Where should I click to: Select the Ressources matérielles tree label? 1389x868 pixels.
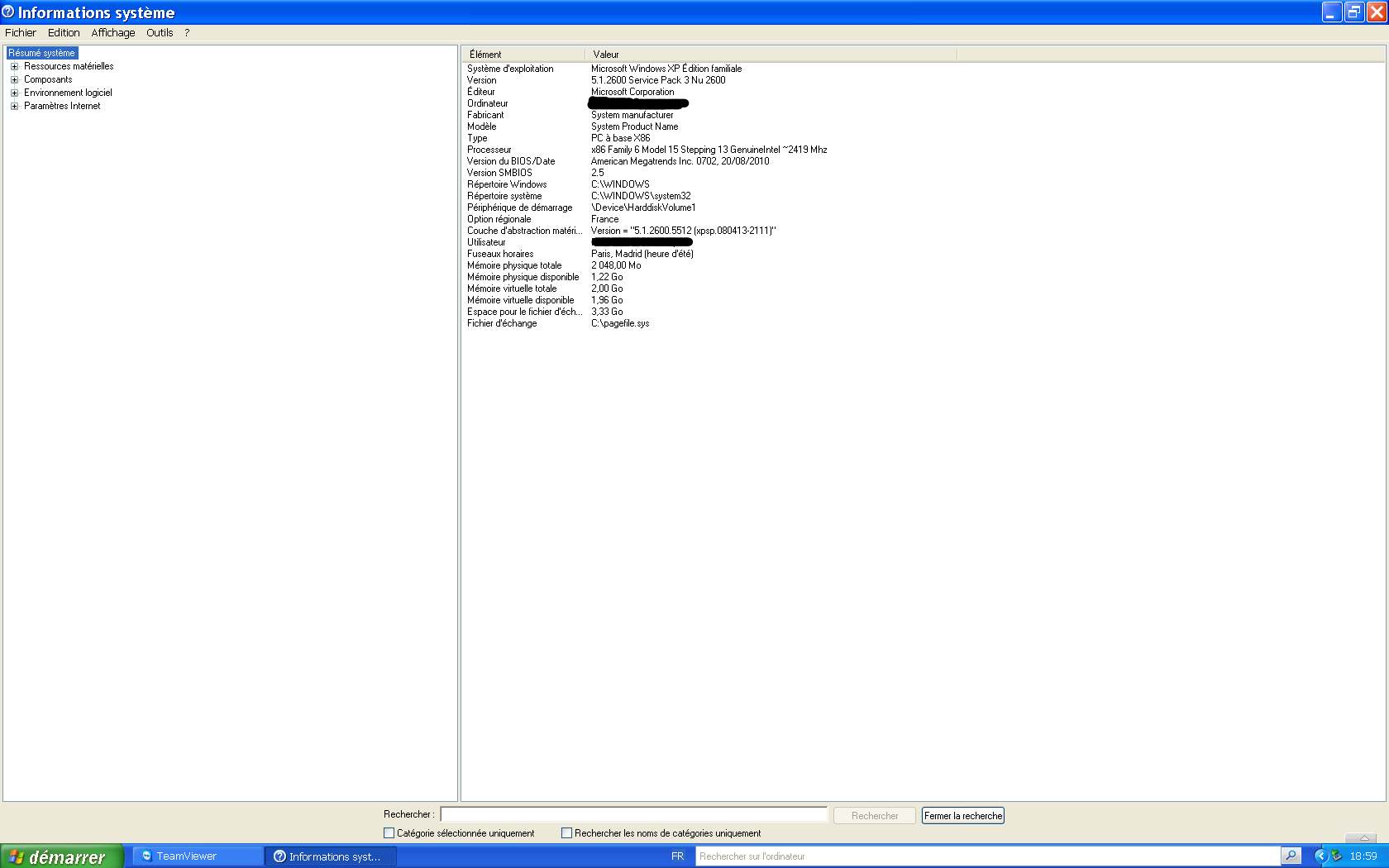click(69, 66)
